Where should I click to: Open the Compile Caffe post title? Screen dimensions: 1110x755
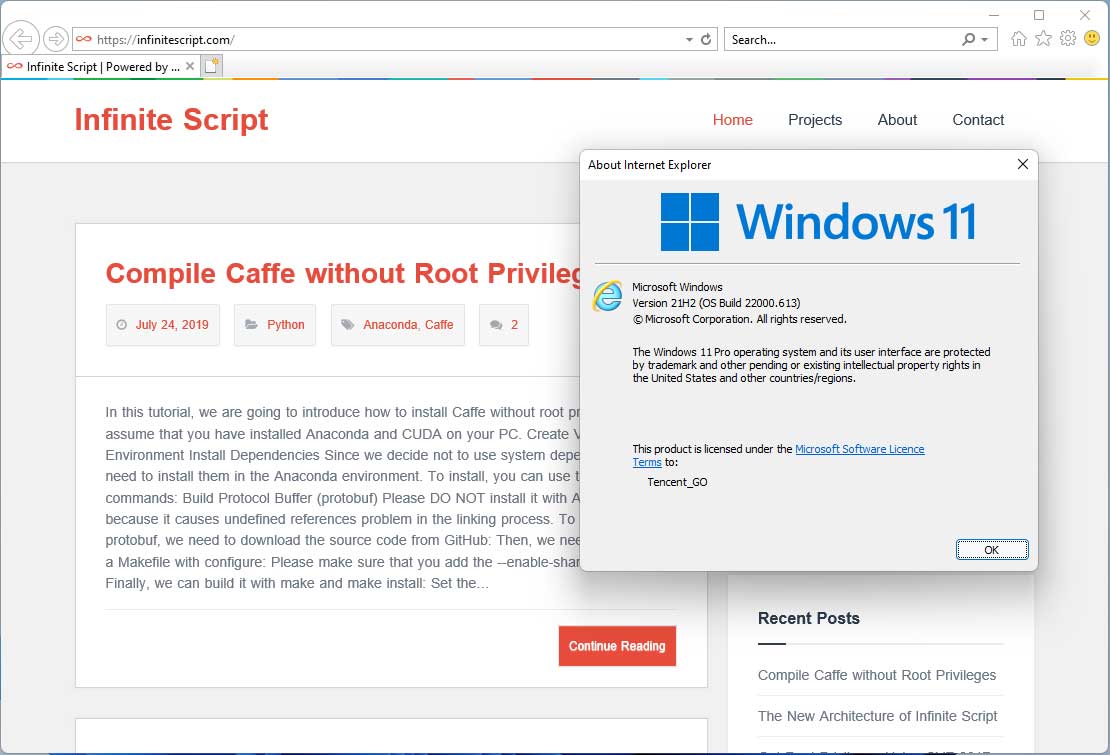pyautogui.click(x=343, y=273)
